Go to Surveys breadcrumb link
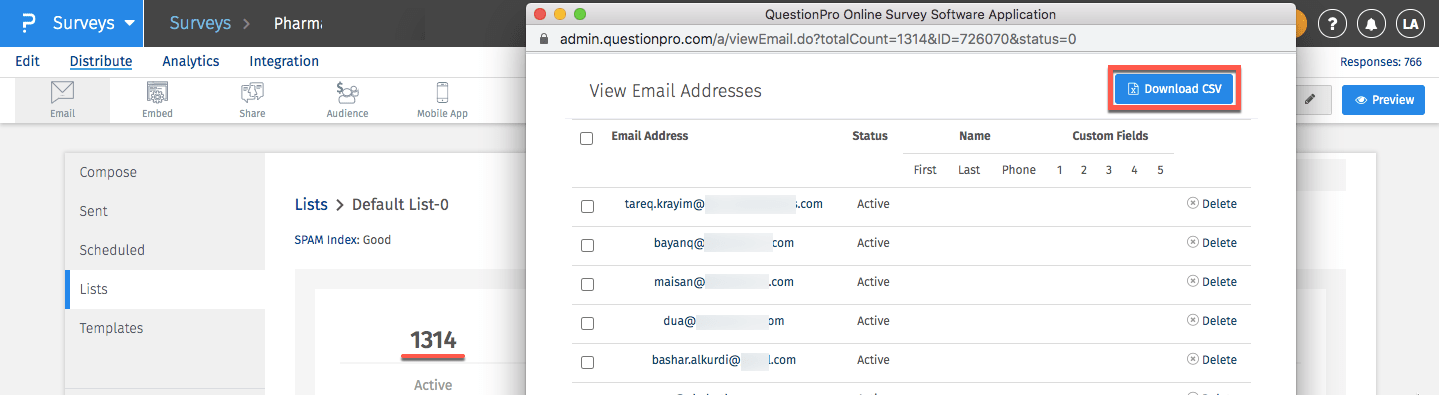1439x395 pixels. [x=200, y=23]
